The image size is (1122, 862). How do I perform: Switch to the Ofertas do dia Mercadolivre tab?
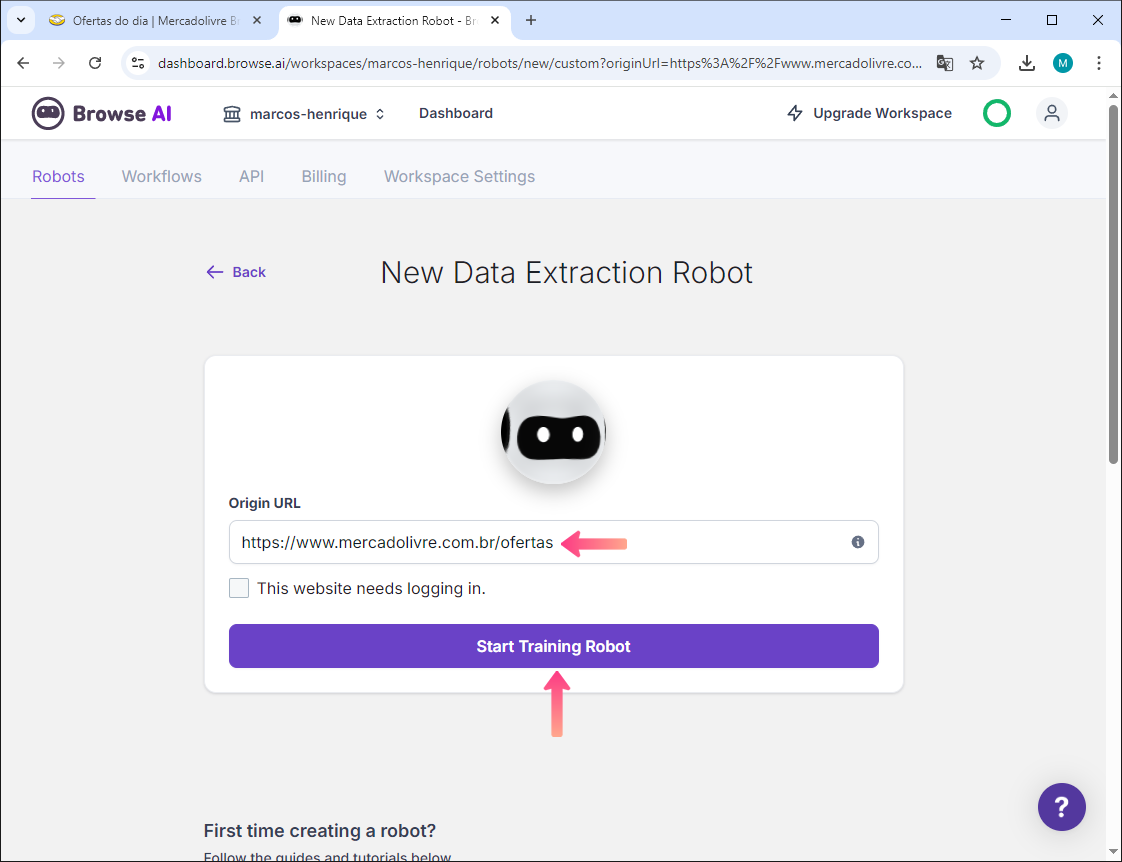156,21
